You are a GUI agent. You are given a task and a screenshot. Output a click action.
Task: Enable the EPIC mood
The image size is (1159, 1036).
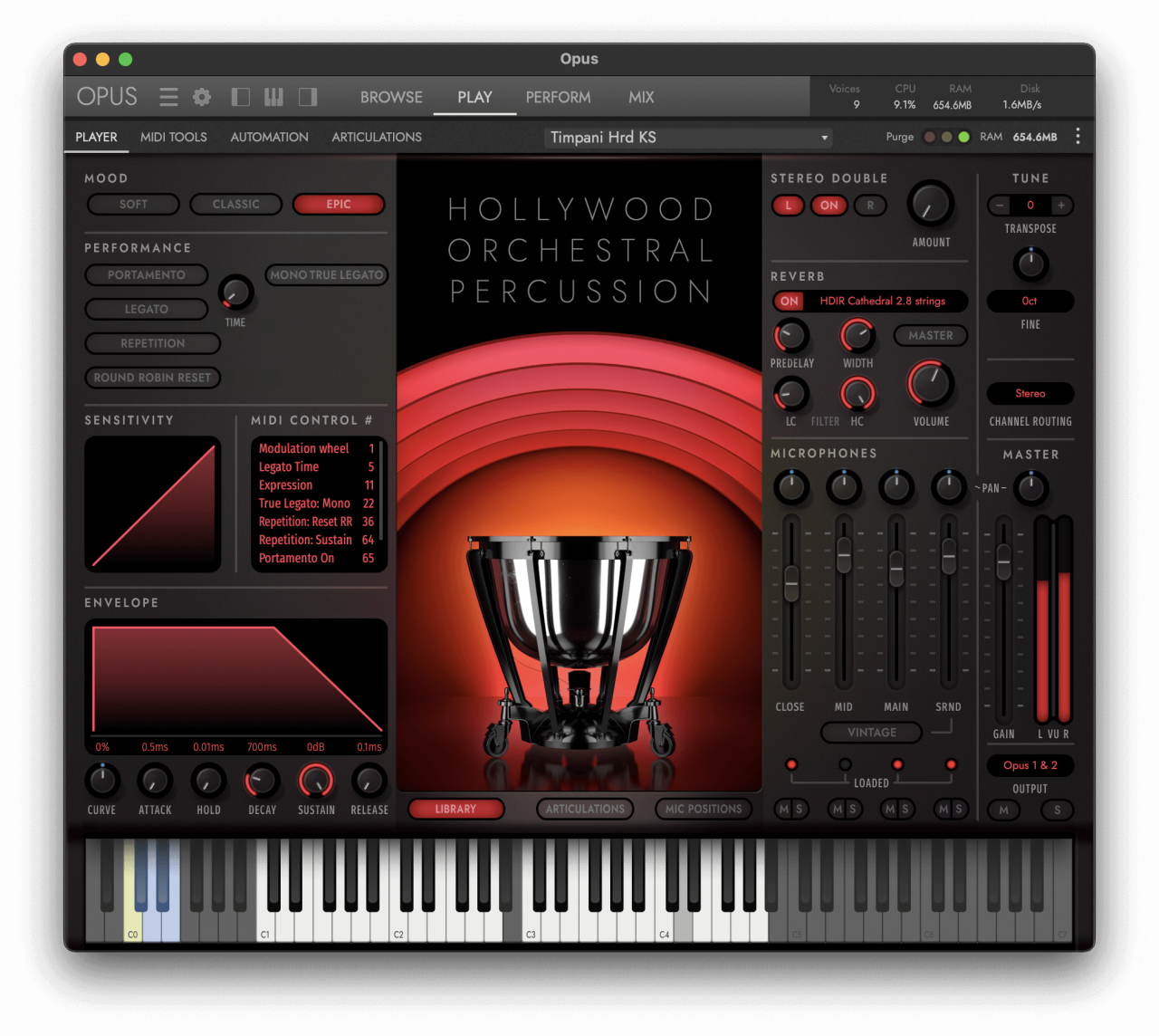coord(339,204)
